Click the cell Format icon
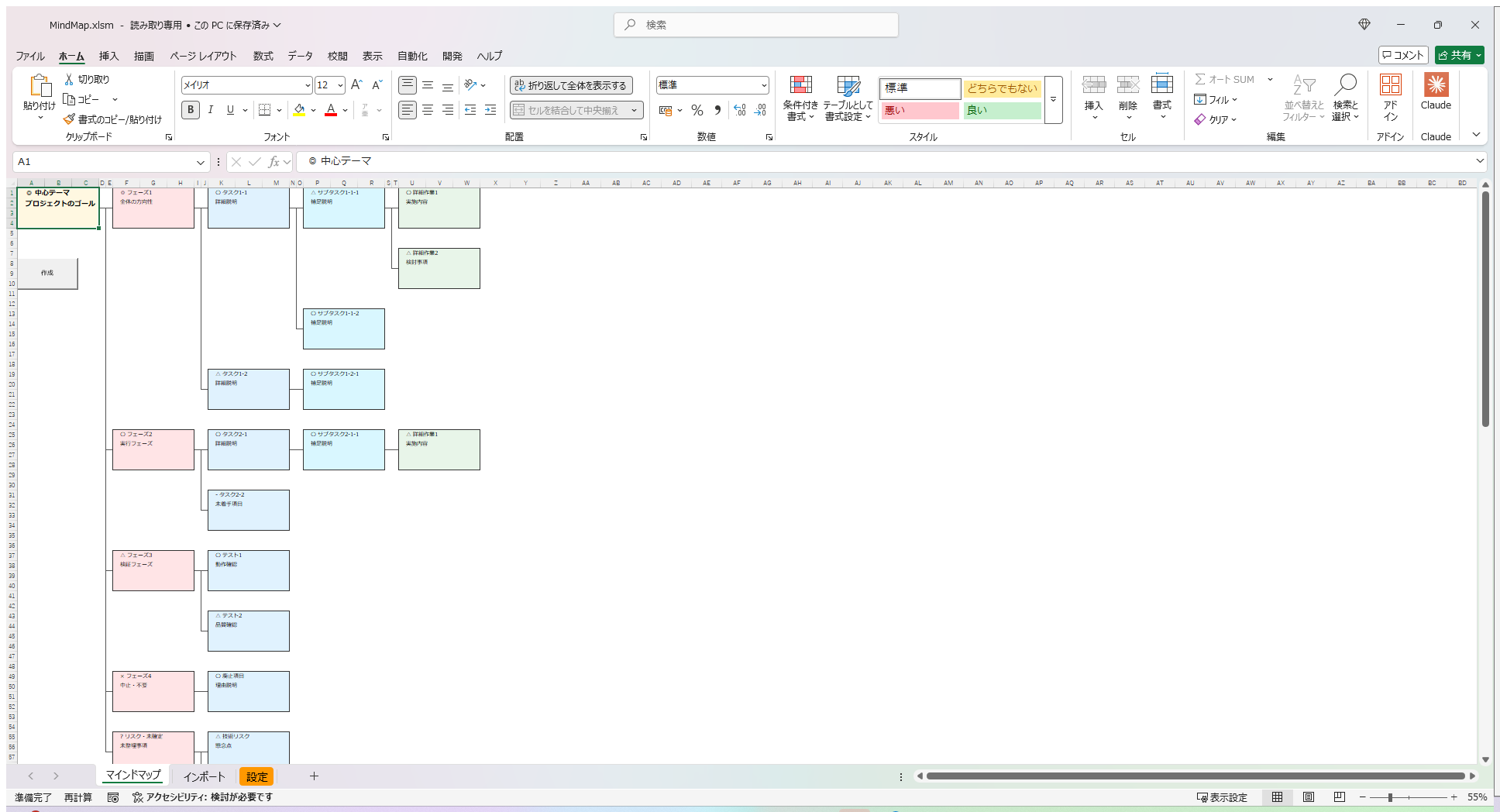The height and width of the screenshot is (812, 1500). click(1162, 84)
